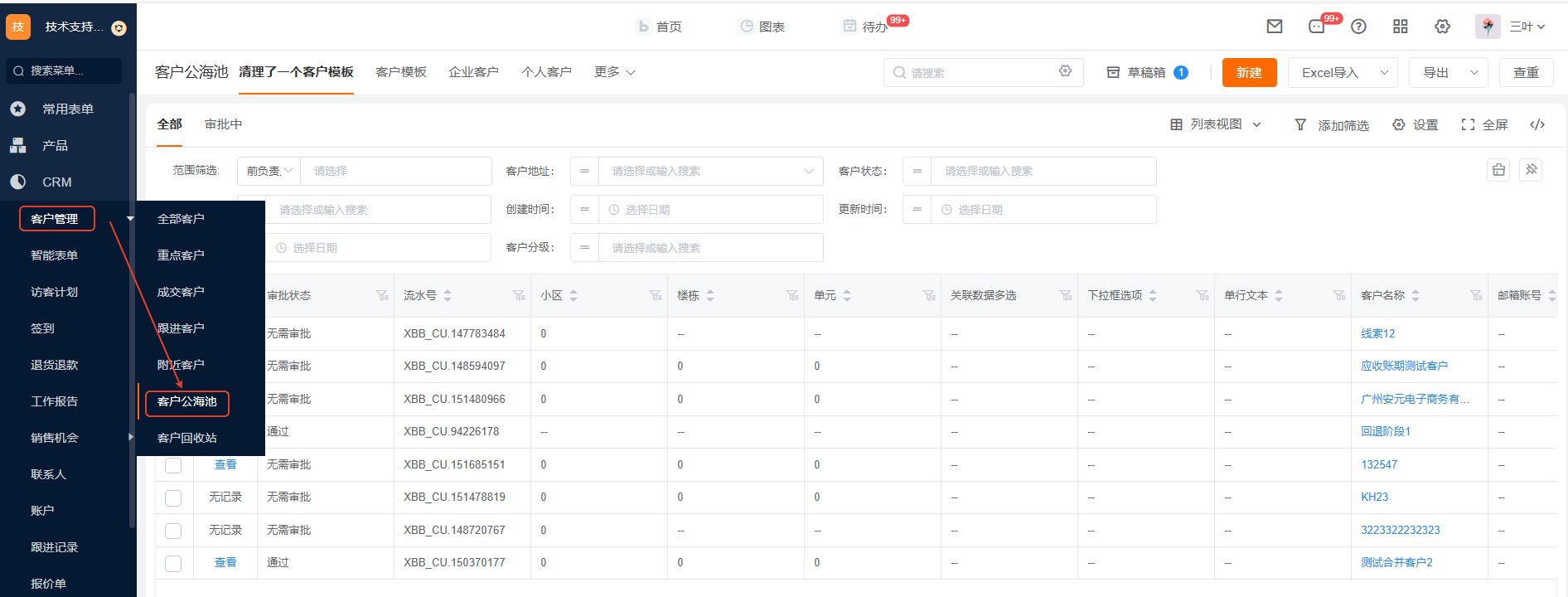The height and width of the screenshot is (597, 1568).
Task: Click the embed code icon beside 全屏
Action: (1537, 124)
